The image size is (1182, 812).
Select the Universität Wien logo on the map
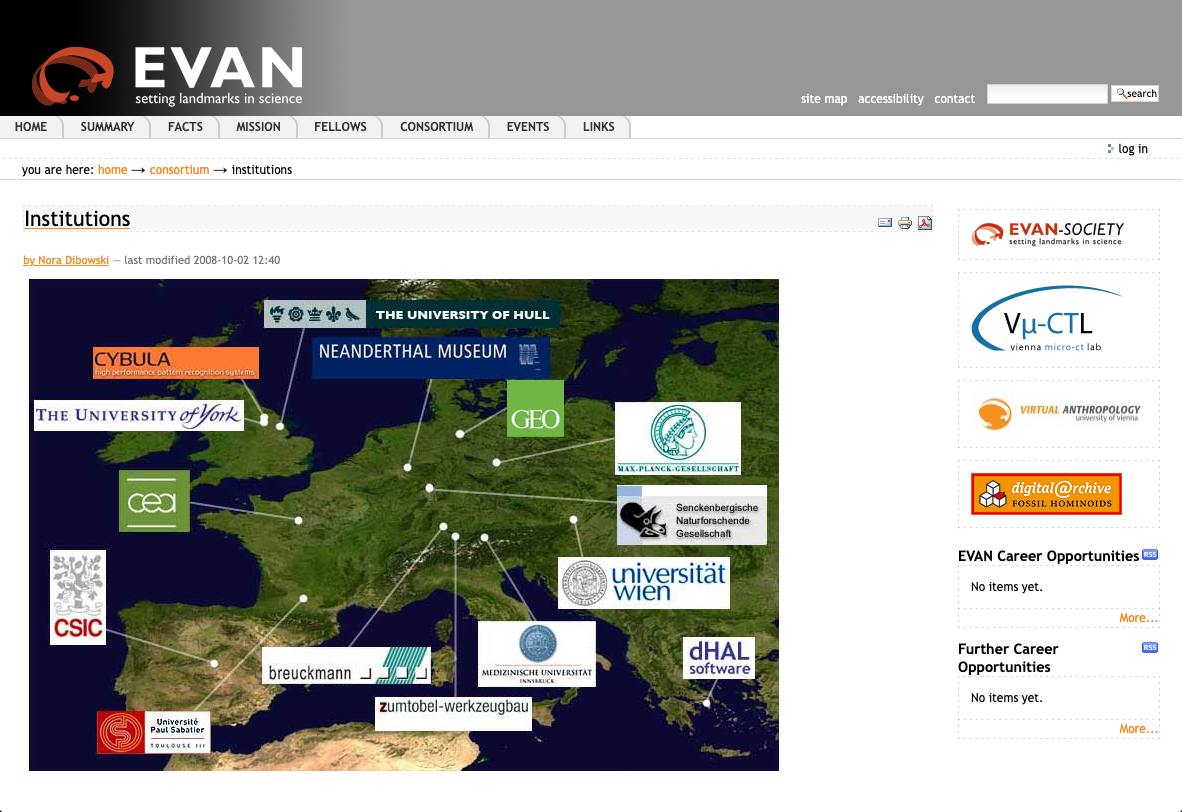tap(644, 583)
